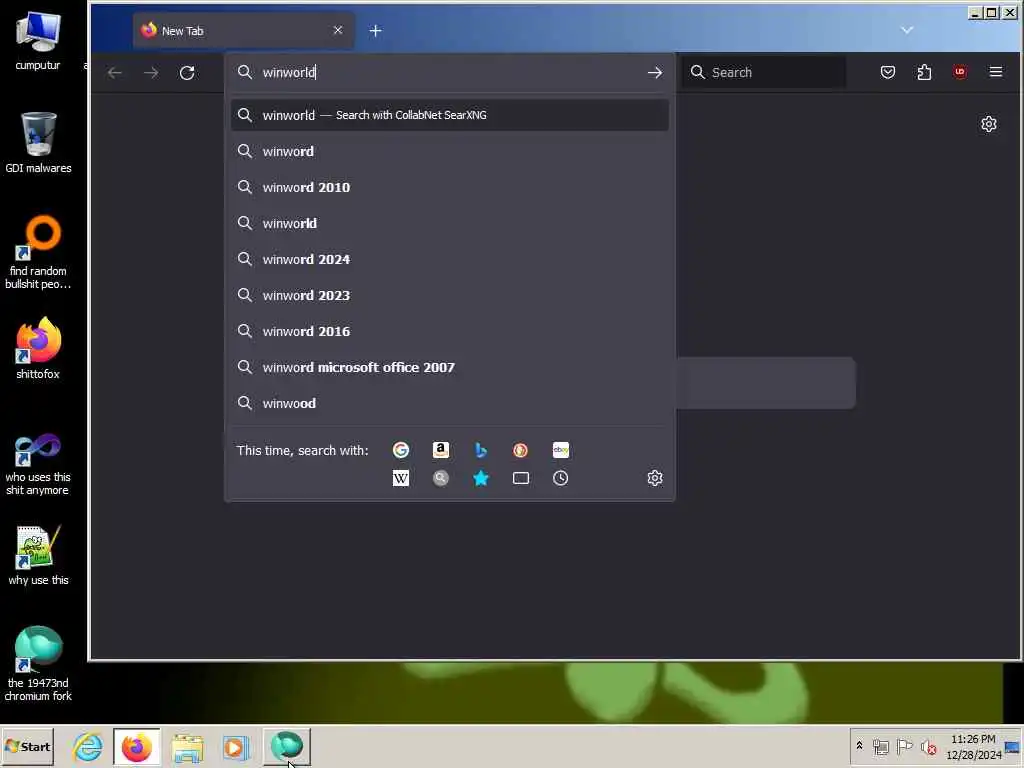Click the green chromium fork taskbar icon
This screenshot has width=1024, height=768.
tap(287, 746)
